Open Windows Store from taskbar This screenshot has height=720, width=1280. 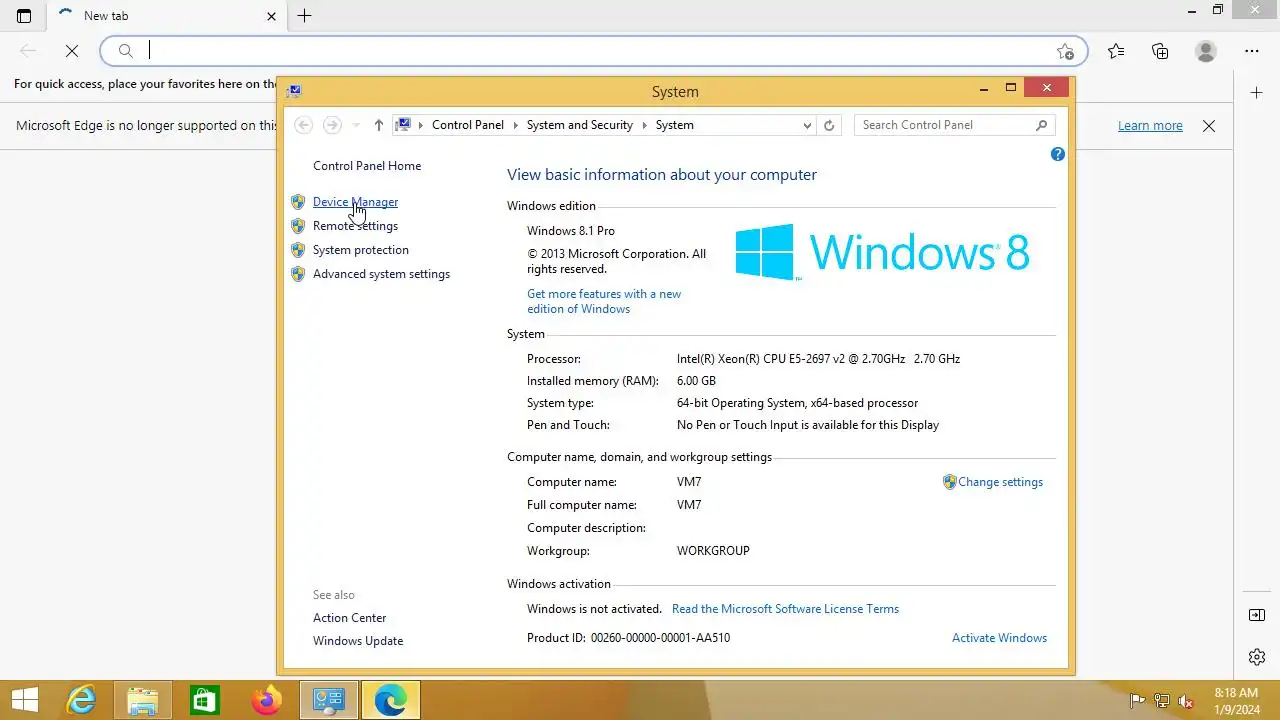point(204,700)
